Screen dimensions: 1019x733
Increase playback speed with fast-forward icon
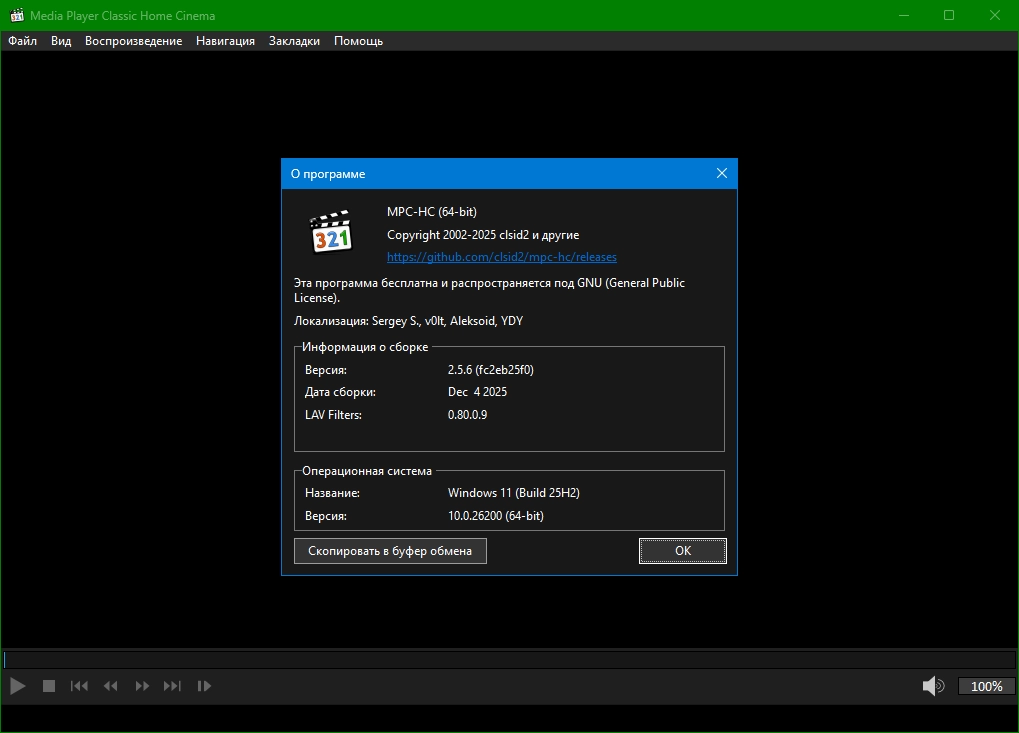pyautogui.click(x=142, y=686)
